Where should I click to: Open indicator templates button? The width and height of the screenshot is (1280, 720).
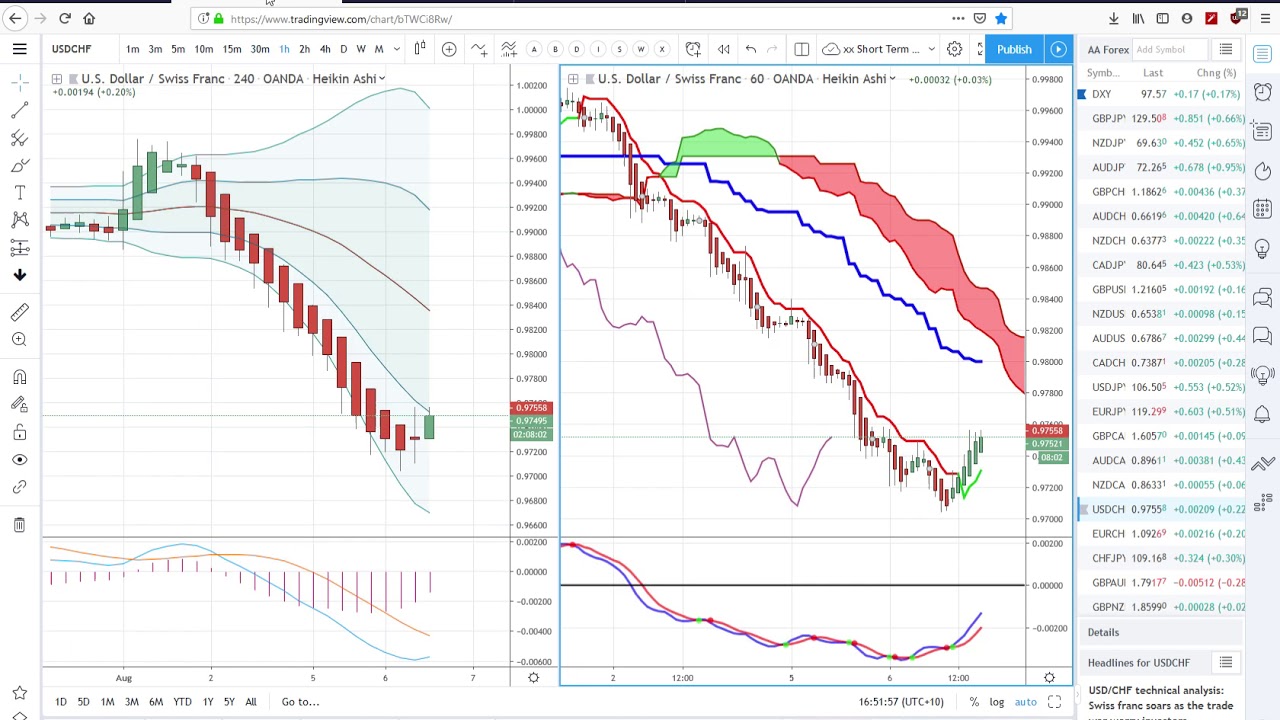tap(508, 48)
